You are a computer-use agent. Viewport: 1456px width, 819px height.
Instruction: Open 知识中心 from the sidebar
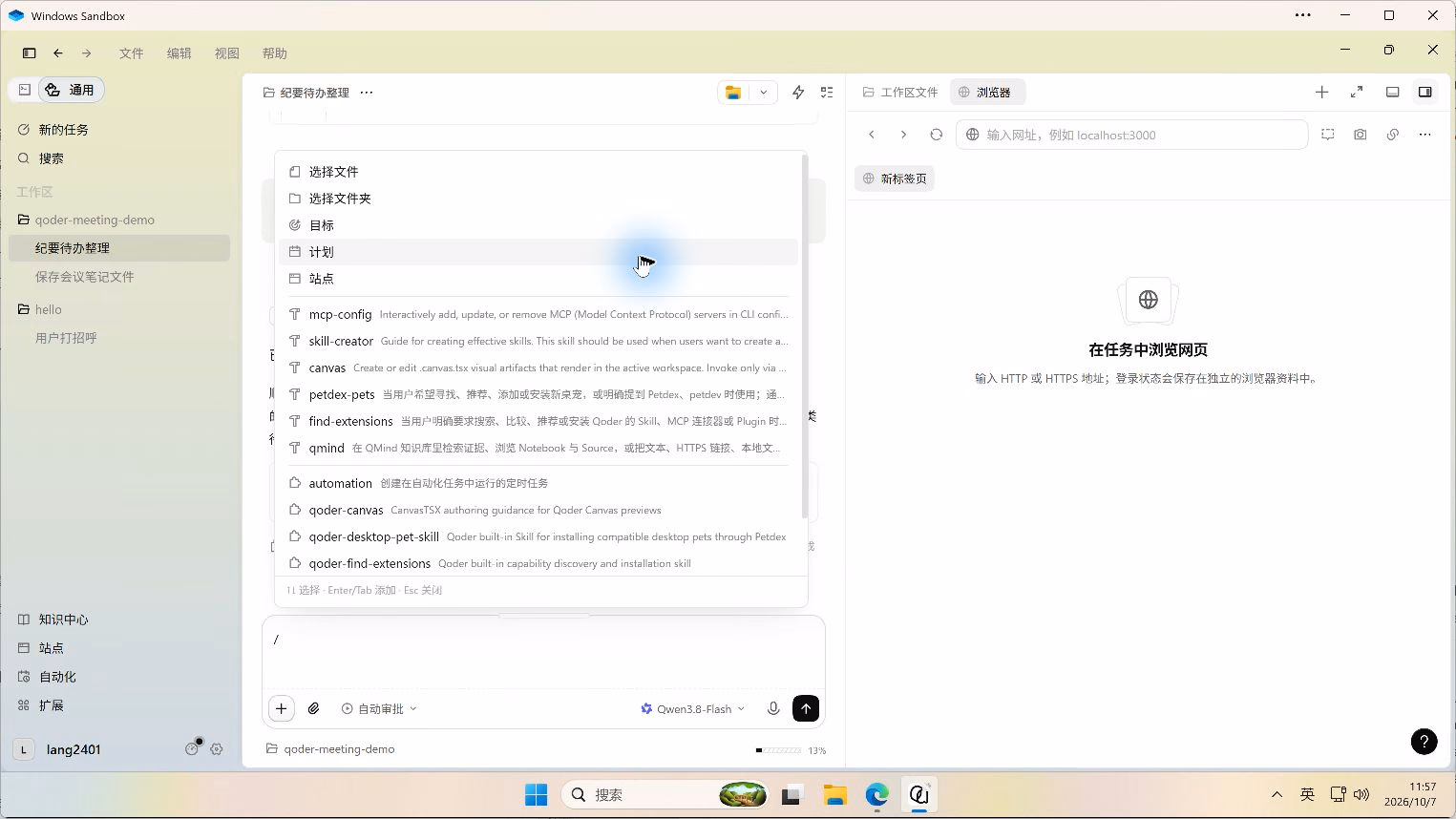121,619
